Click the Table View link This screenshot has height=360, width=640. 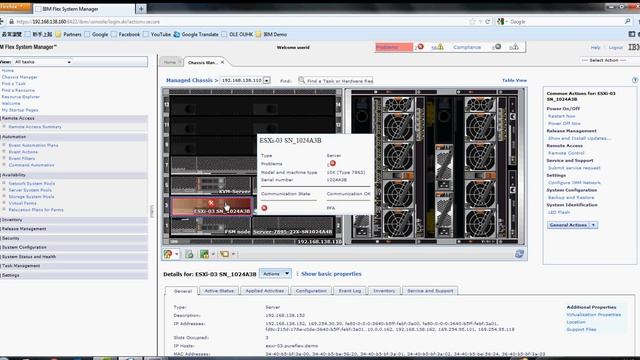tap(514, 80)
